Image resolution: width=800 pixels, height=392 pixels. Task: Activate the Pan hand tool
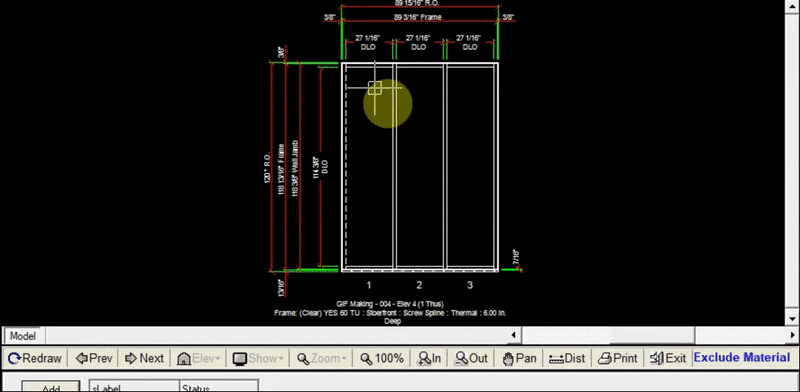click(519, 358)
